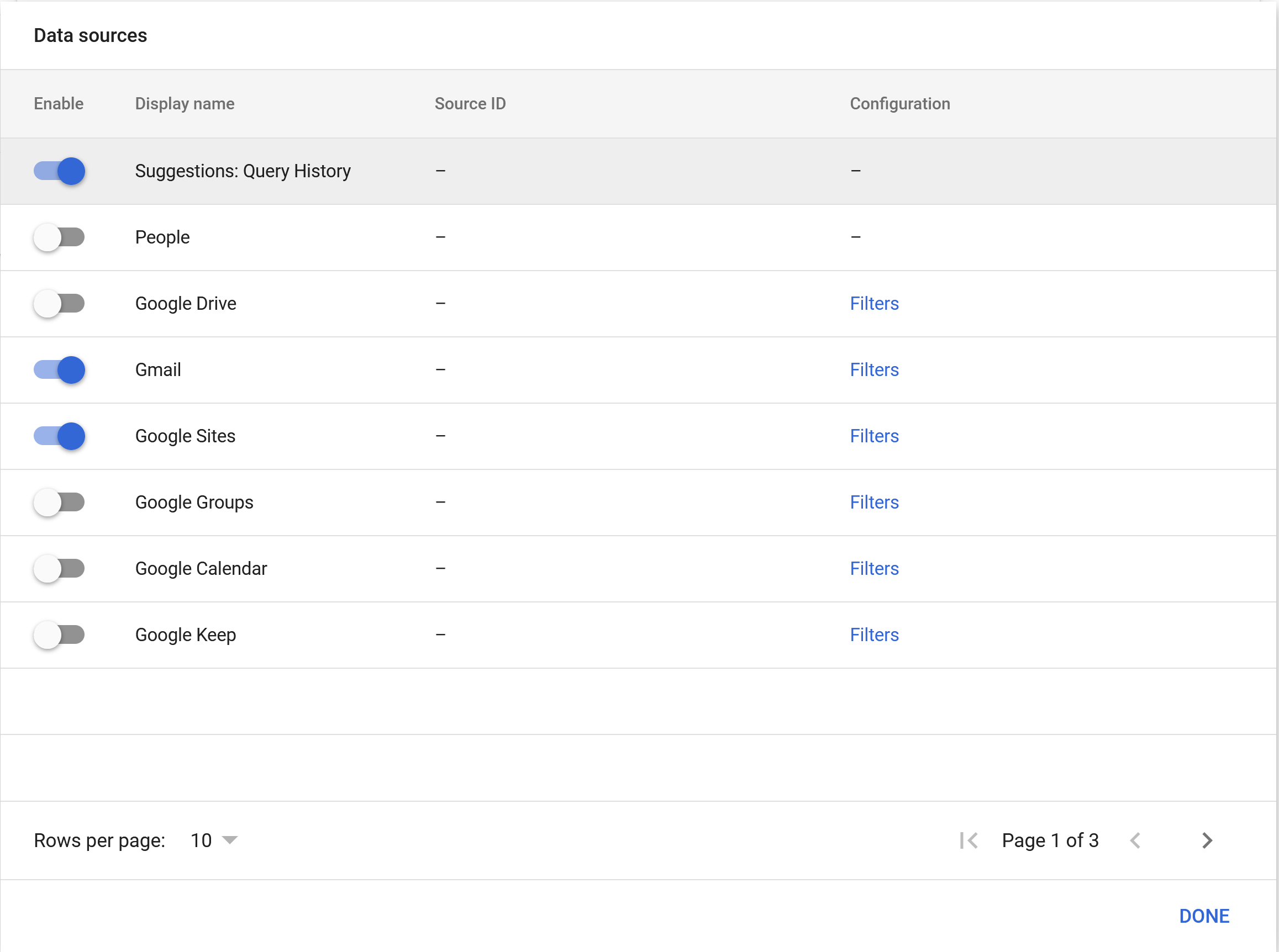Go to the next page of data sources
This screenshot has height=952, width=1279.
tap(1207, 840)
